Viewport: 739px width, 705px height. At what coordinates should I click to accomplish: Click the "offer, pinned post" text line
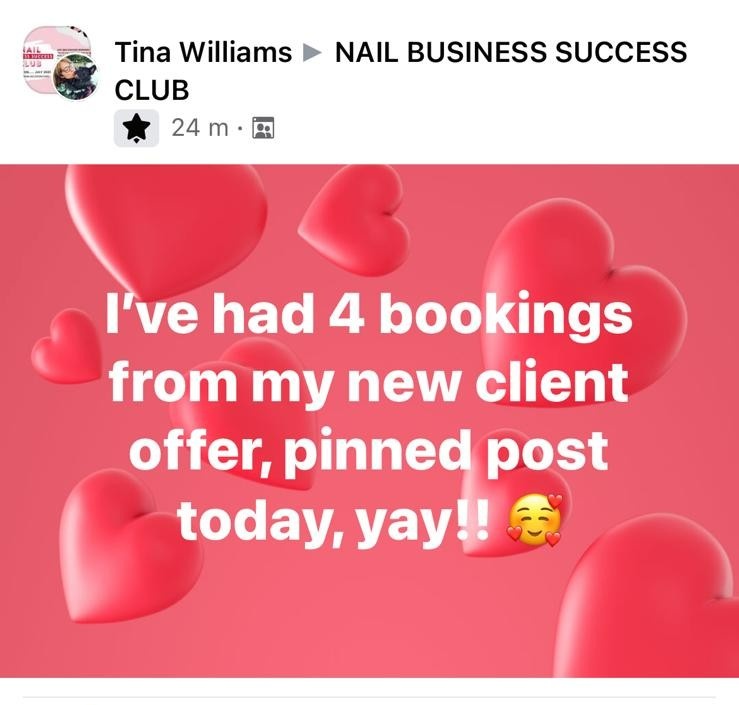click(x=368, y=451)
